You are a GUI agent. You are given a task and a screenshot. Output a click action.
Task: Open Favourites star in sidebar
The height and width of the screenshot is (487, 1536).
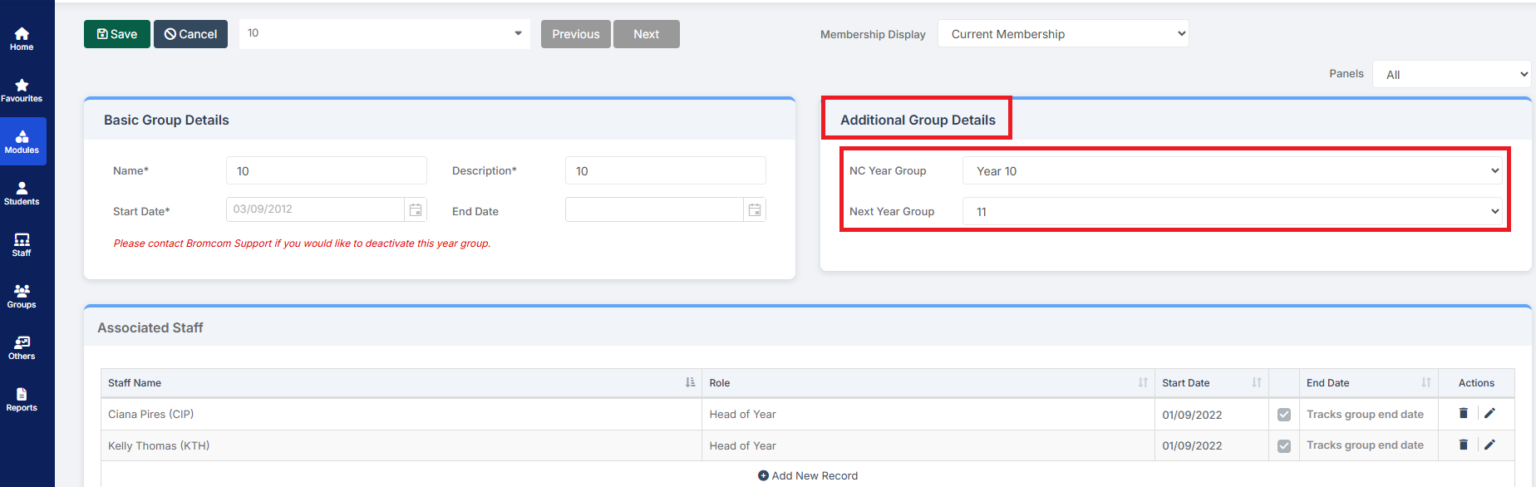22,91
